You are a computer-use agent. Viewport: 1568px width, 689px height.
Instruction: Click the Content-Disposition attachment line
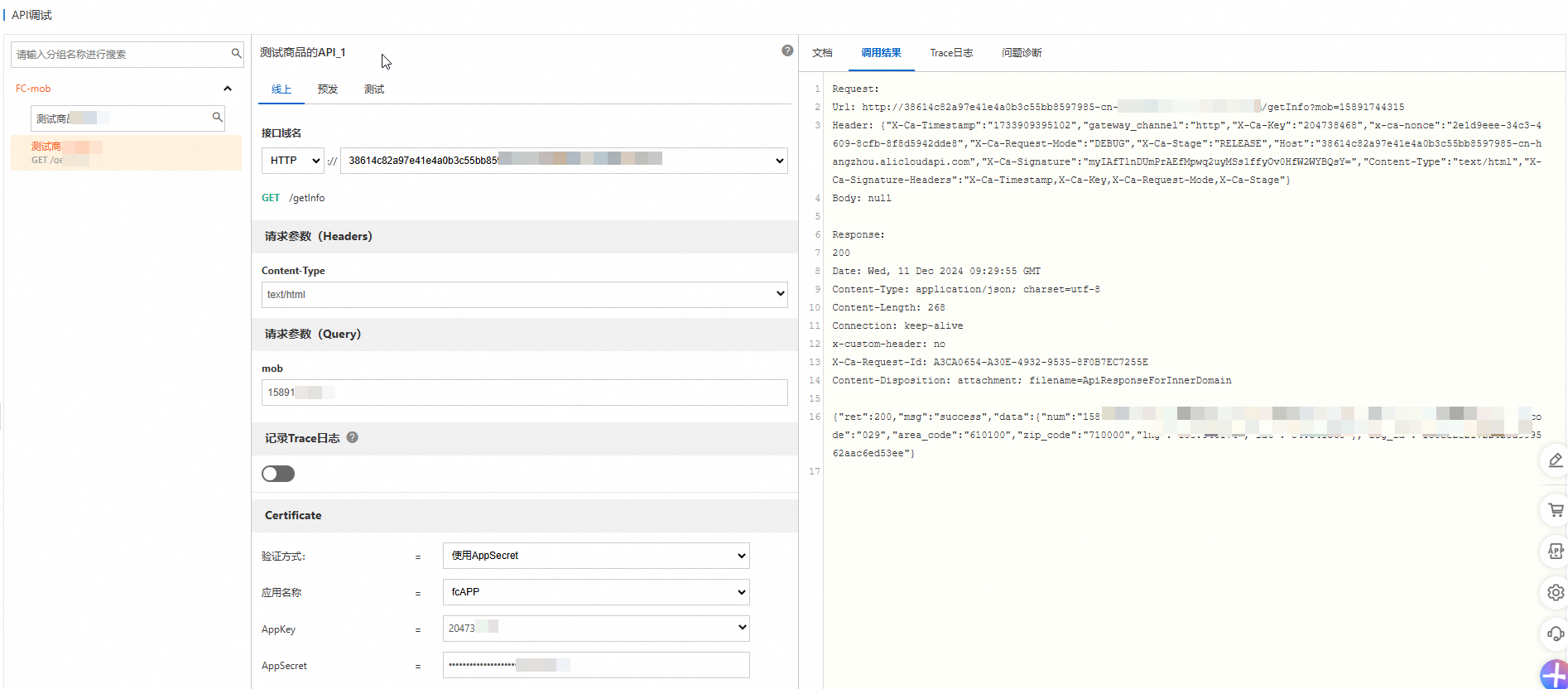click(1032, 381)
